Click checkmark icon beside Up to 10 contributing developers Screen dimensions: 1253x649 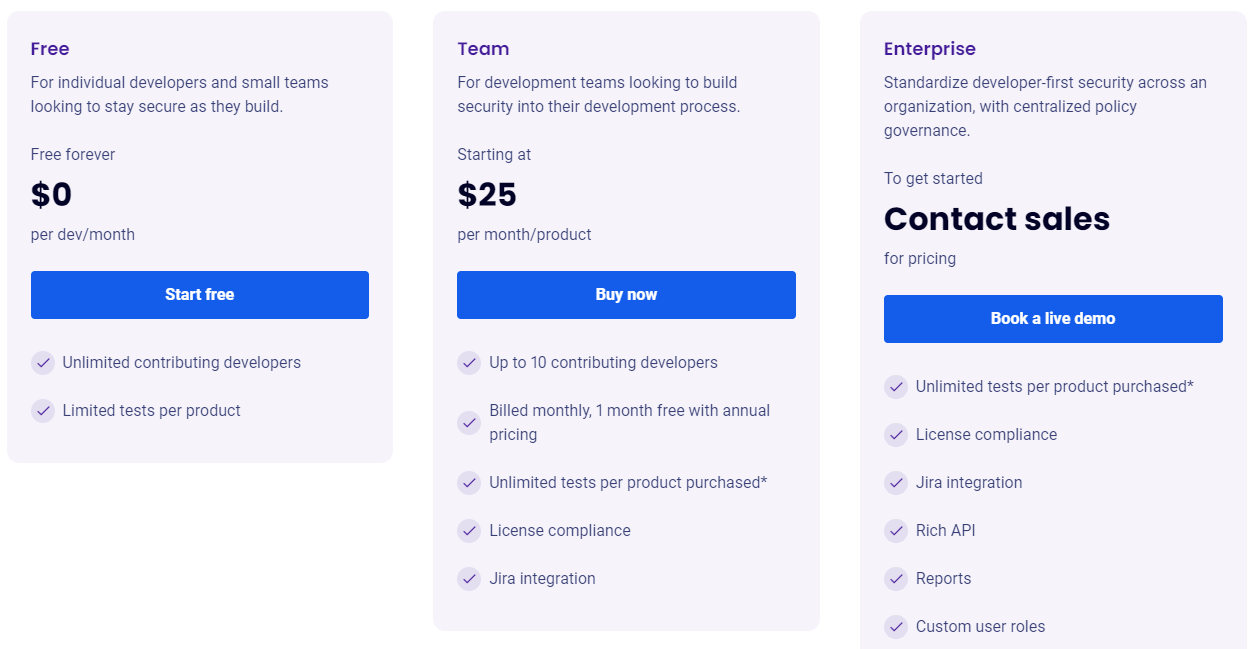(469, 363)
